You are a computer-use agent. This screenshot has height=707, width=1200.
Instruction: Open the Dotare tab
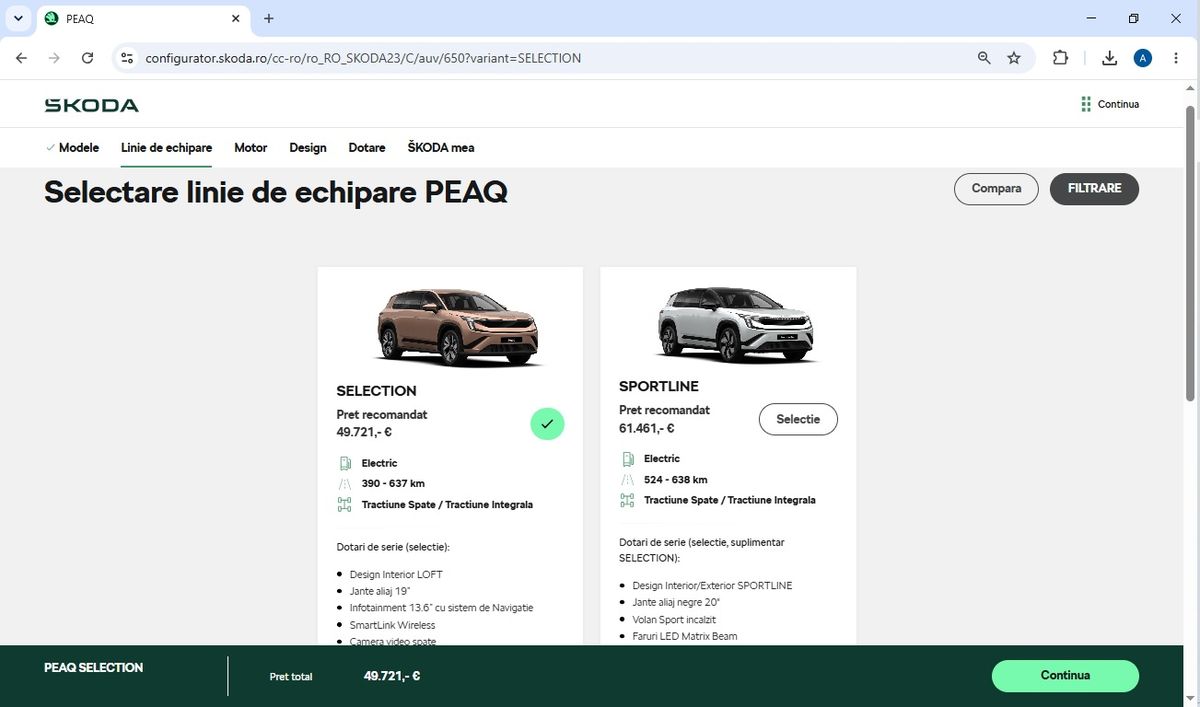click(x=367, y=147)
